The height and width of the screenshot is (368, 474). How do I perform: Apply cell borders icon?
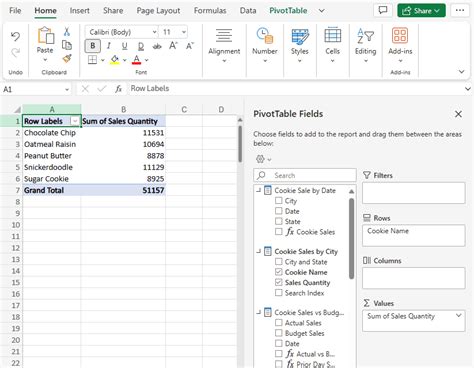[x=92, y=60]
